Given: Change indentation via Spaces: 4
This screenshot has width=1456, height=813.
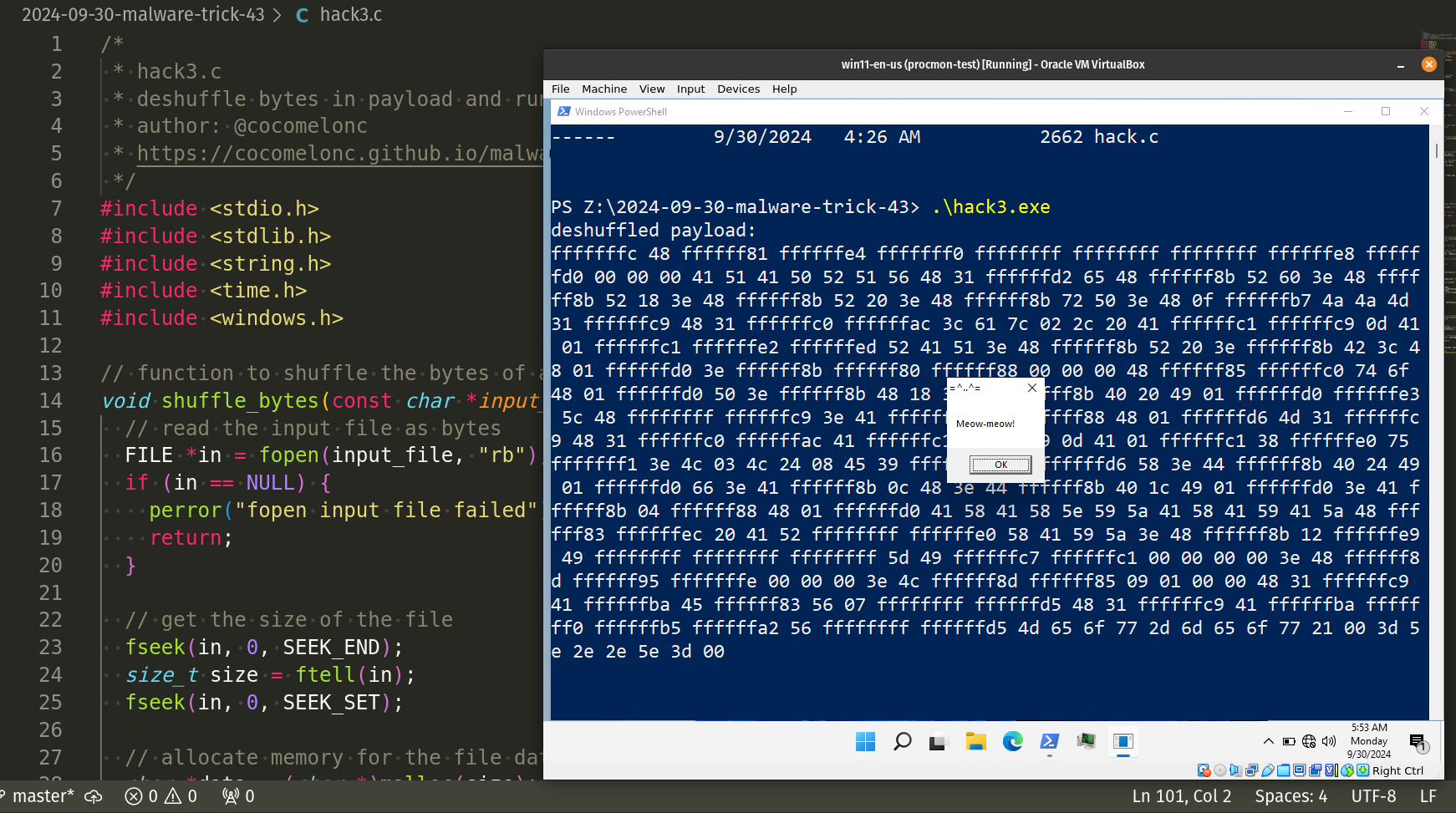Looking at the screenshot, I should coord(1291,796).
